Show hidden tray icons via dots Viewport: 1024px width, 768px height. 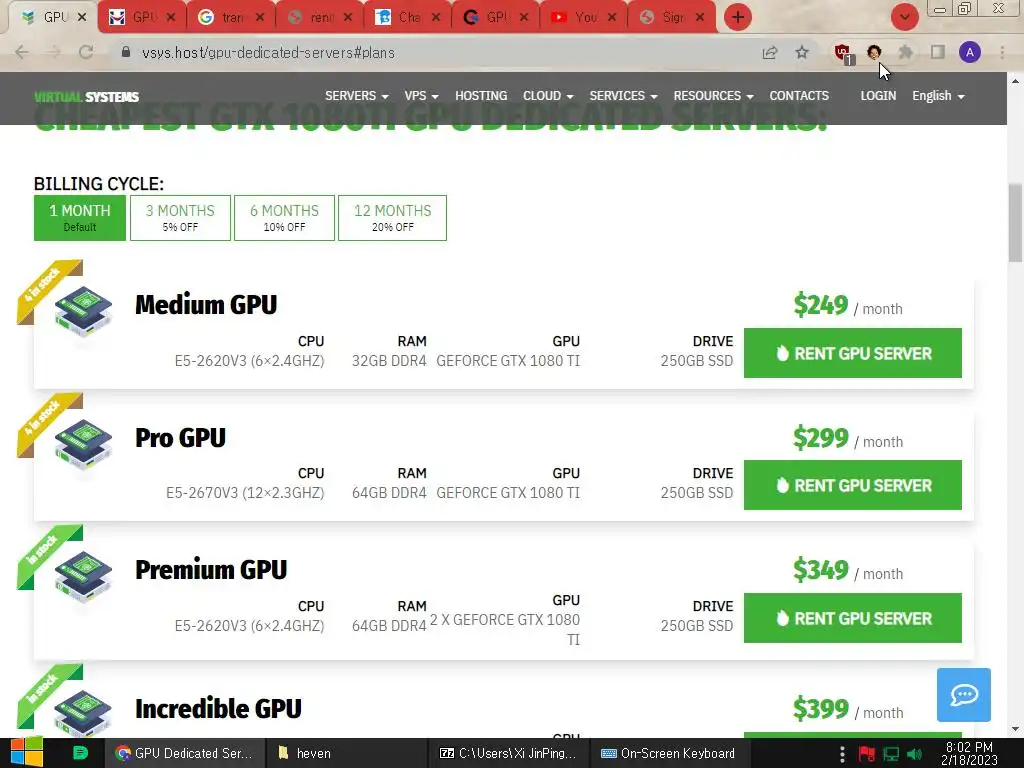pos(842,754)
